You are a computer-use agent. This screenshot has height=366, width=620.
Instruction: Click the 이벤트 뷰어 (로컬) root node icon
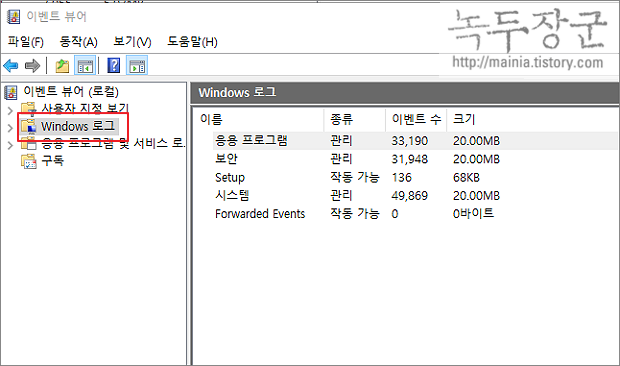click(11, 92)
